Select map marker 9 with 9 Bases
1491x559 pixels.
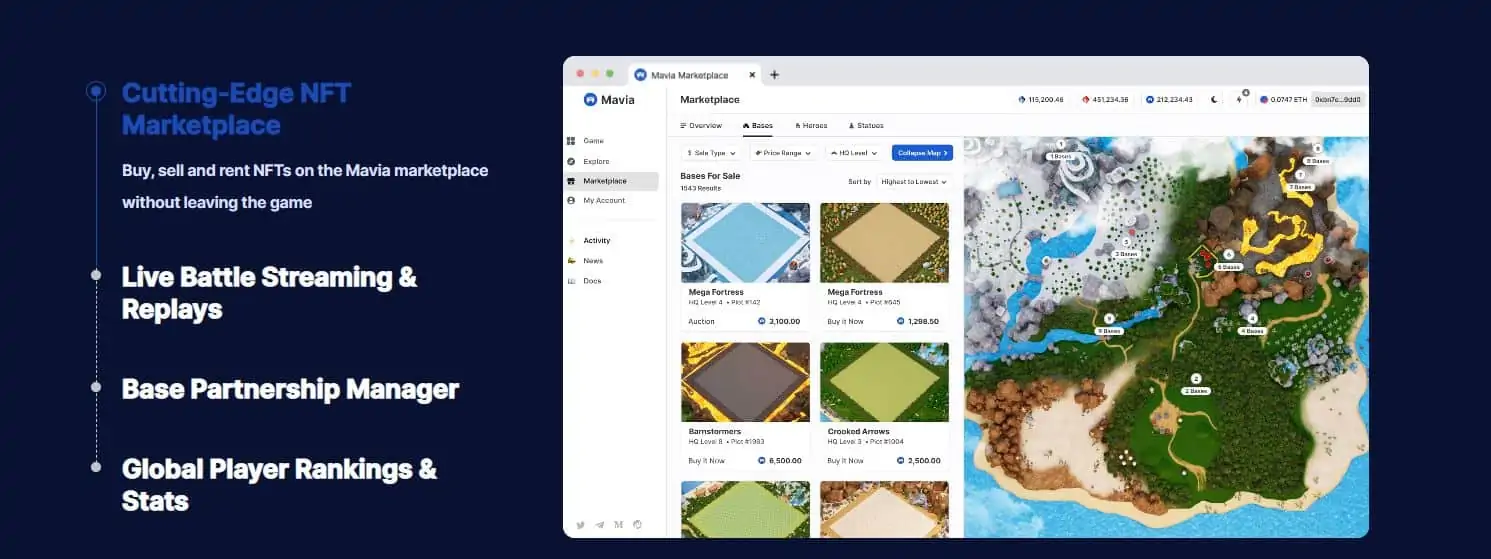1109,324
